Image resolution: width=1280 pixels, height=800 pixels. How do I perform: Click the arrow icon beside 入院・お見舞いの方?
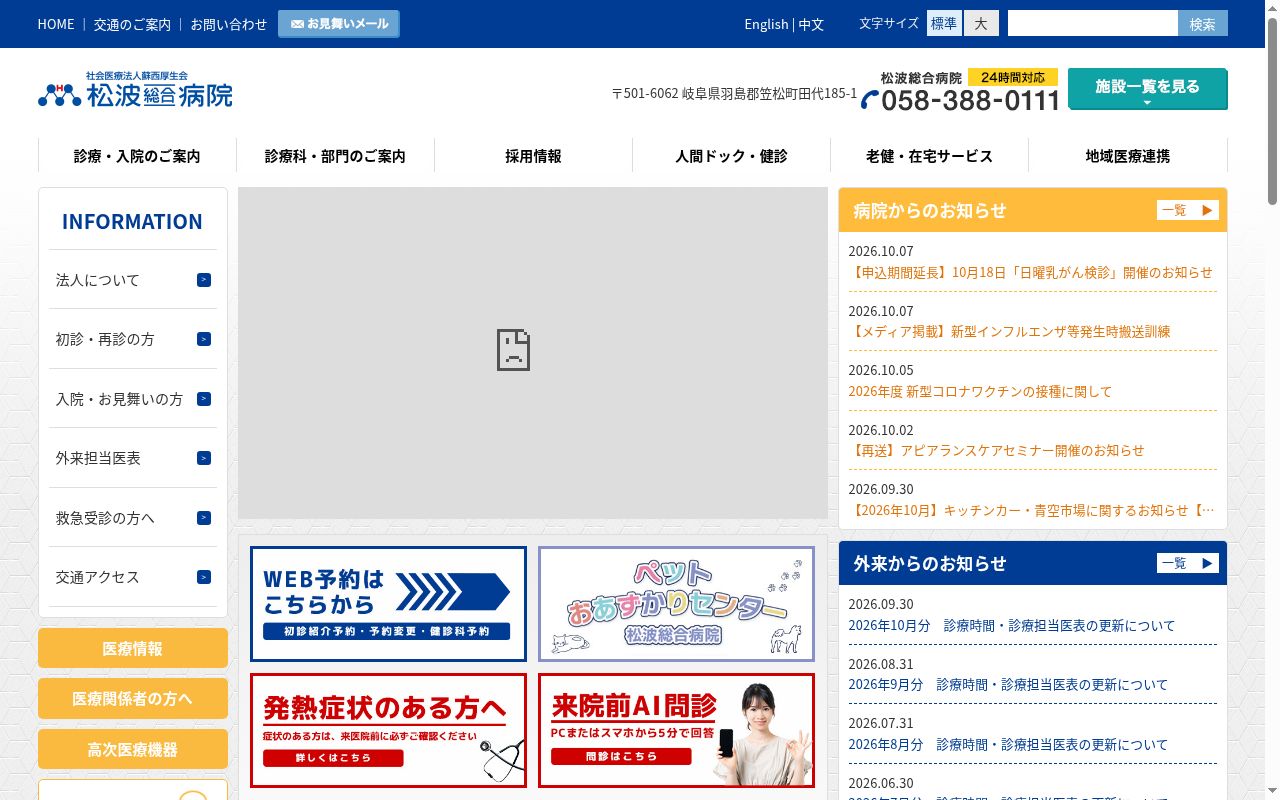coord(204,399)
